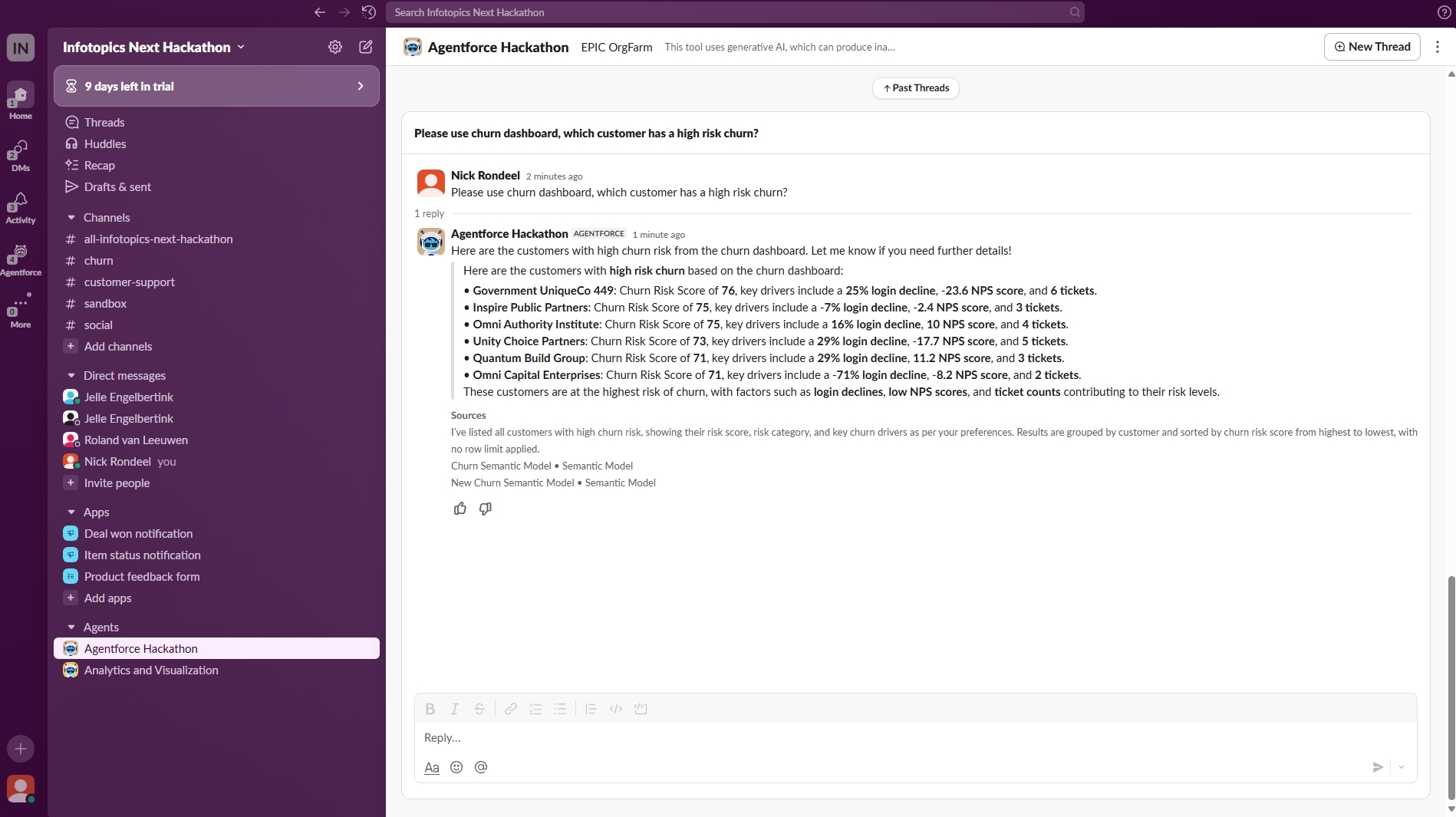The image size is (1456, 817).
Task: Insert a link in the composer
Action: [511, 709]
